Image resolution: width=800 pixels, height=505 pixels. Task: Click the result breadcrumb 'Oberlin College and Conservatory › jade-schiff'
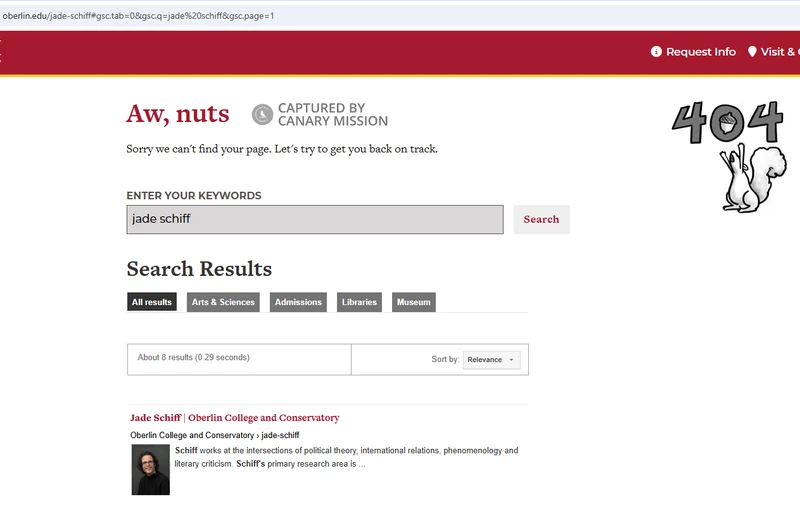tap(215, 435)
